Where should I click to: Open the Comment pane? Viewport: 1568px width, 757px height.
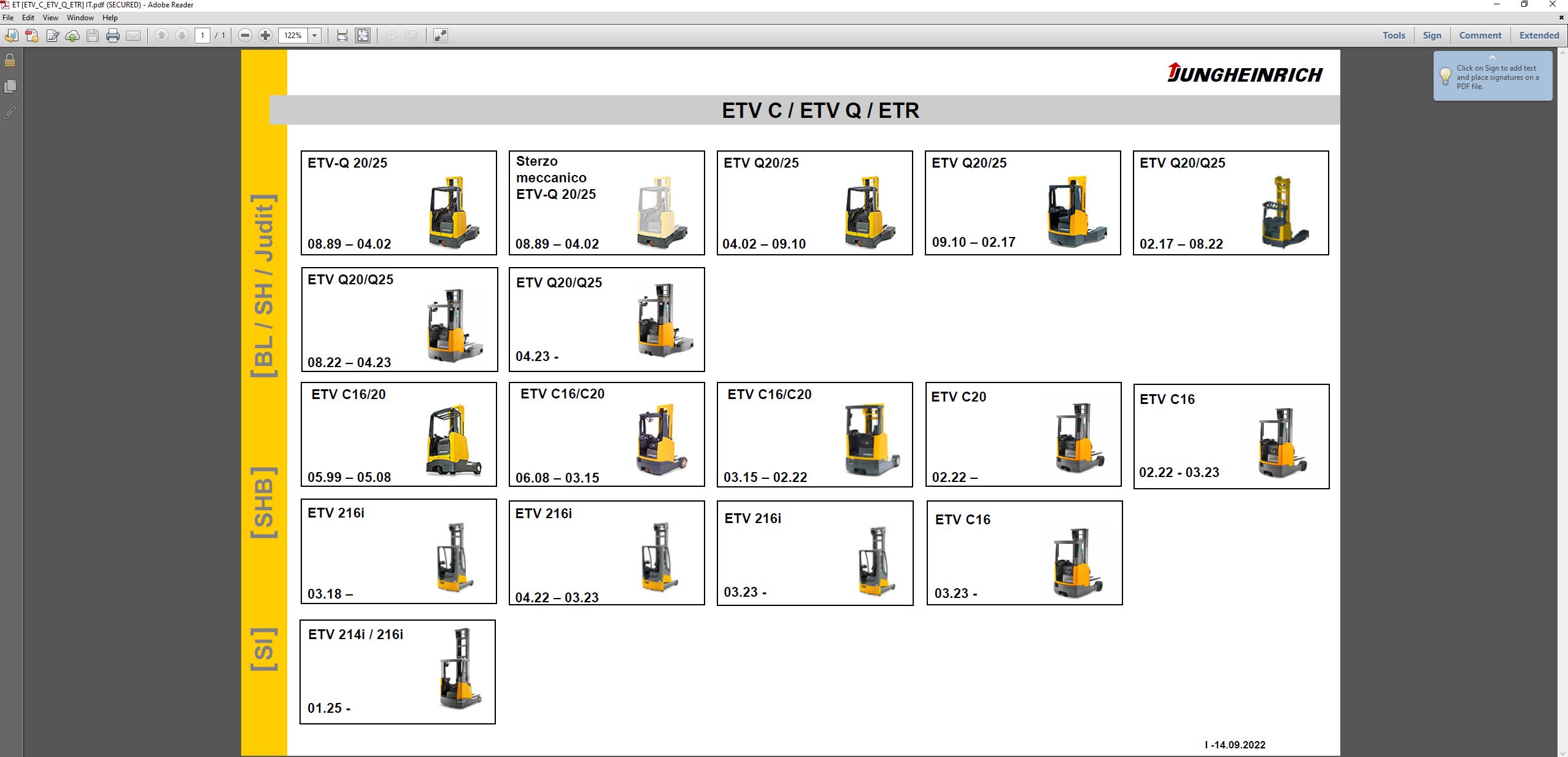click(x=1480, y=36)
